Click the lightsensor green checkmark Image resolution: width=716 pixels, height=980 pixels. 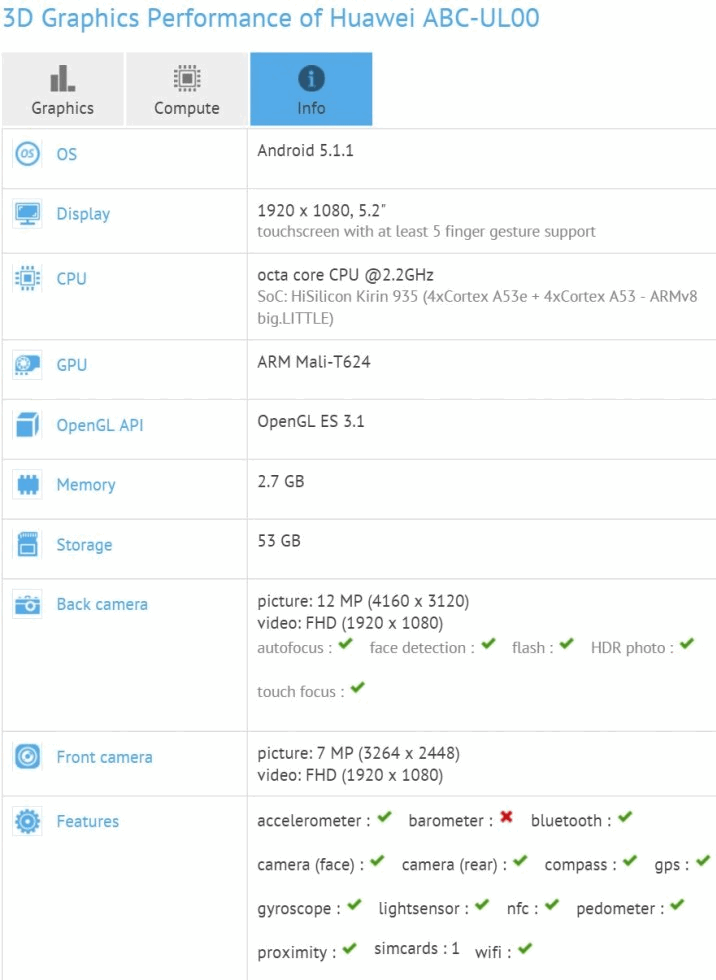point(482,905)
